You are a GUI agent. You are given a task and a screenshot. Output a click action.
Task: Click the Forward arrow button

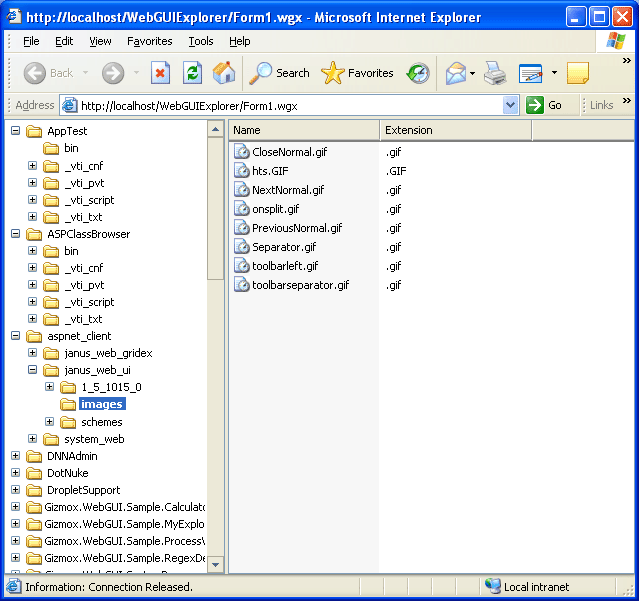click(113, 73)
